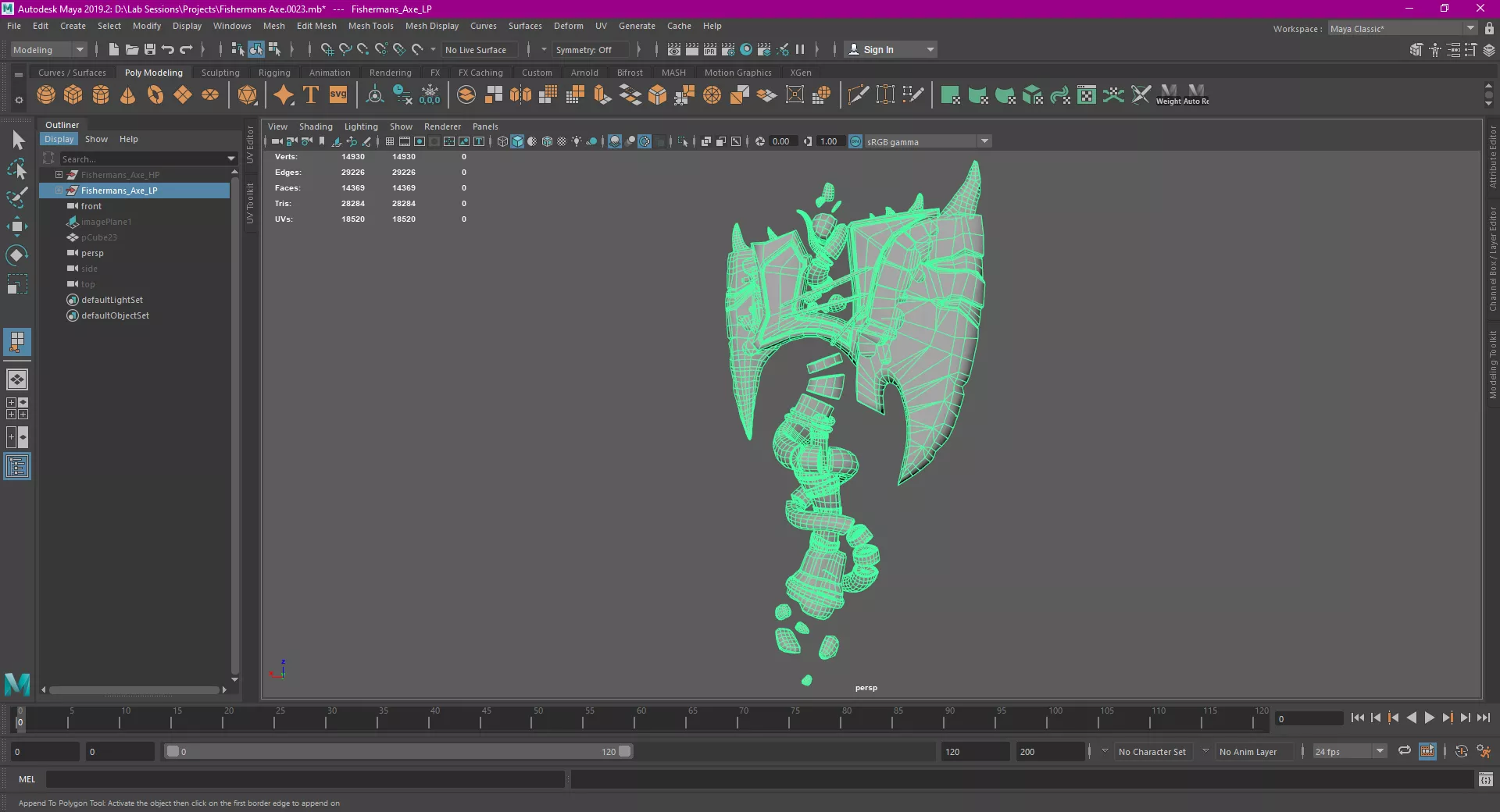Screen dimensions: 1500x812
Task: Click the Save scene icon
Action: click(150, 49)
